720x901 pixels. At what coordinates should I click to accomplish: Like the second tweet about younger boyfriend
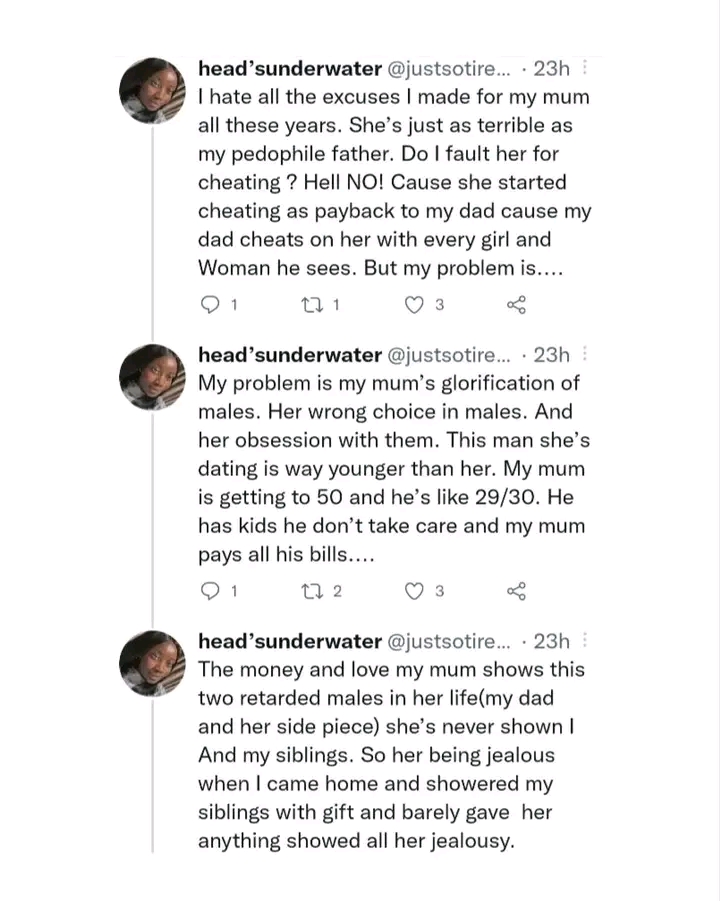415,592
